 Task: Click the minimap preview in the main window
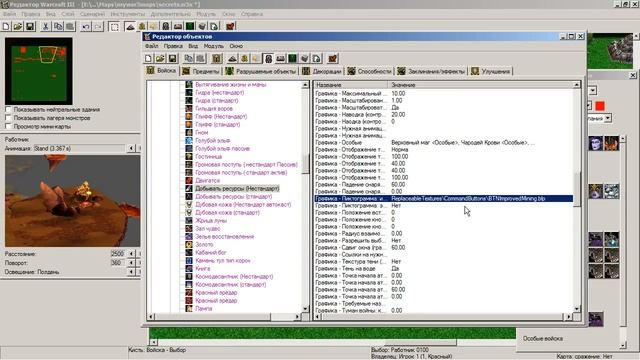tap(39, 71)
